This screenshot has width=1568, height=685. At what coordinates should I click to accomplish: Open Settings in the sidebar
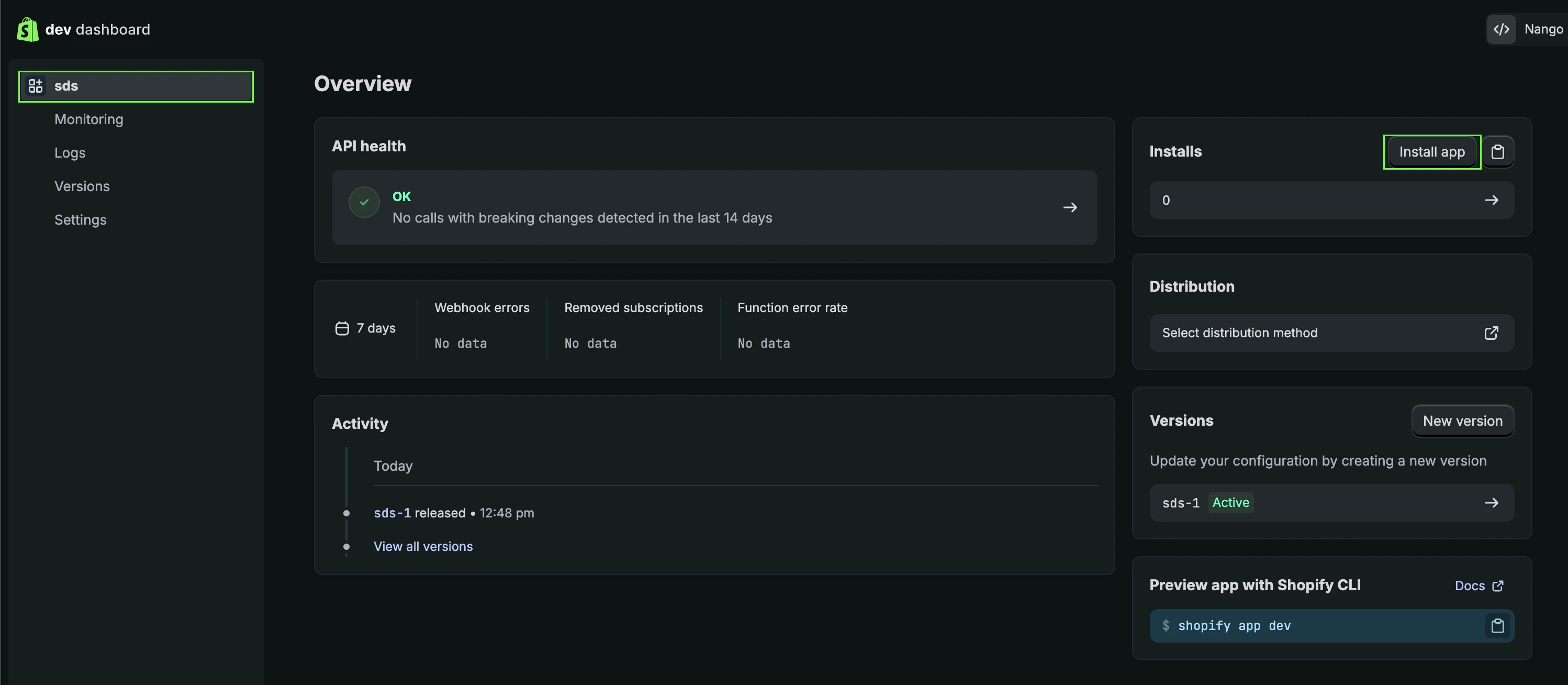point(81,220)
